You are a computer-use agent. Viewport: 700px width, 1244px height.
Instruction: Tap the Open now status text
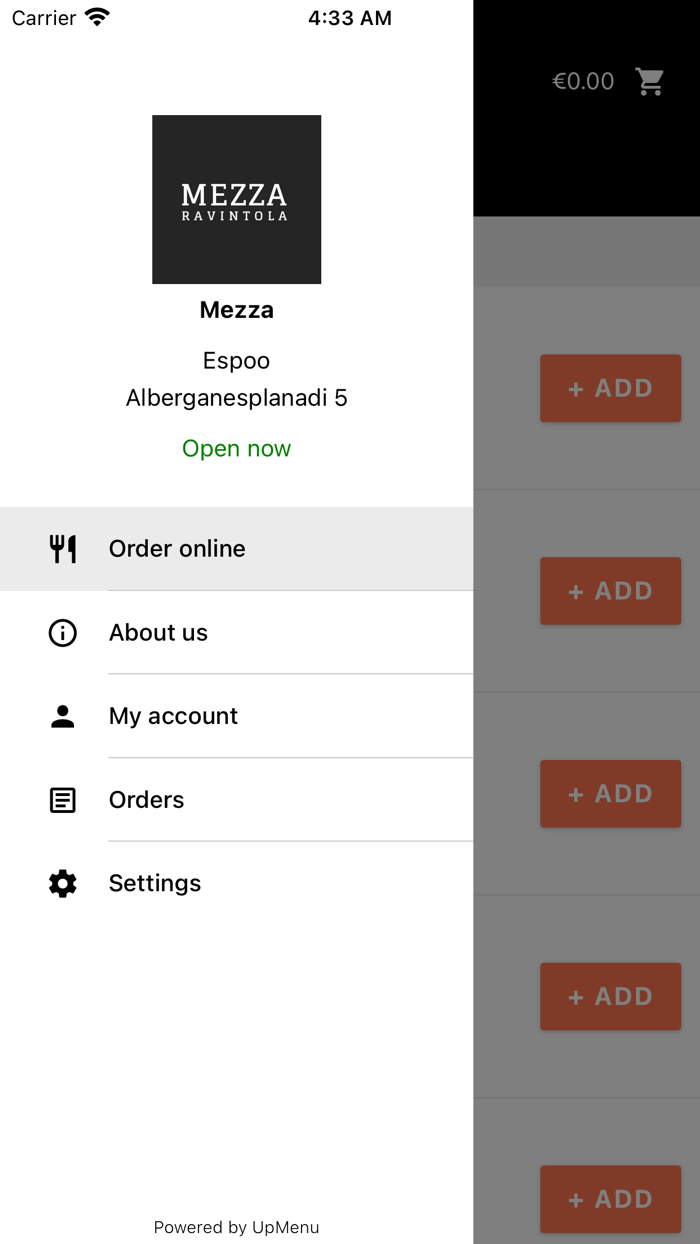236,448
